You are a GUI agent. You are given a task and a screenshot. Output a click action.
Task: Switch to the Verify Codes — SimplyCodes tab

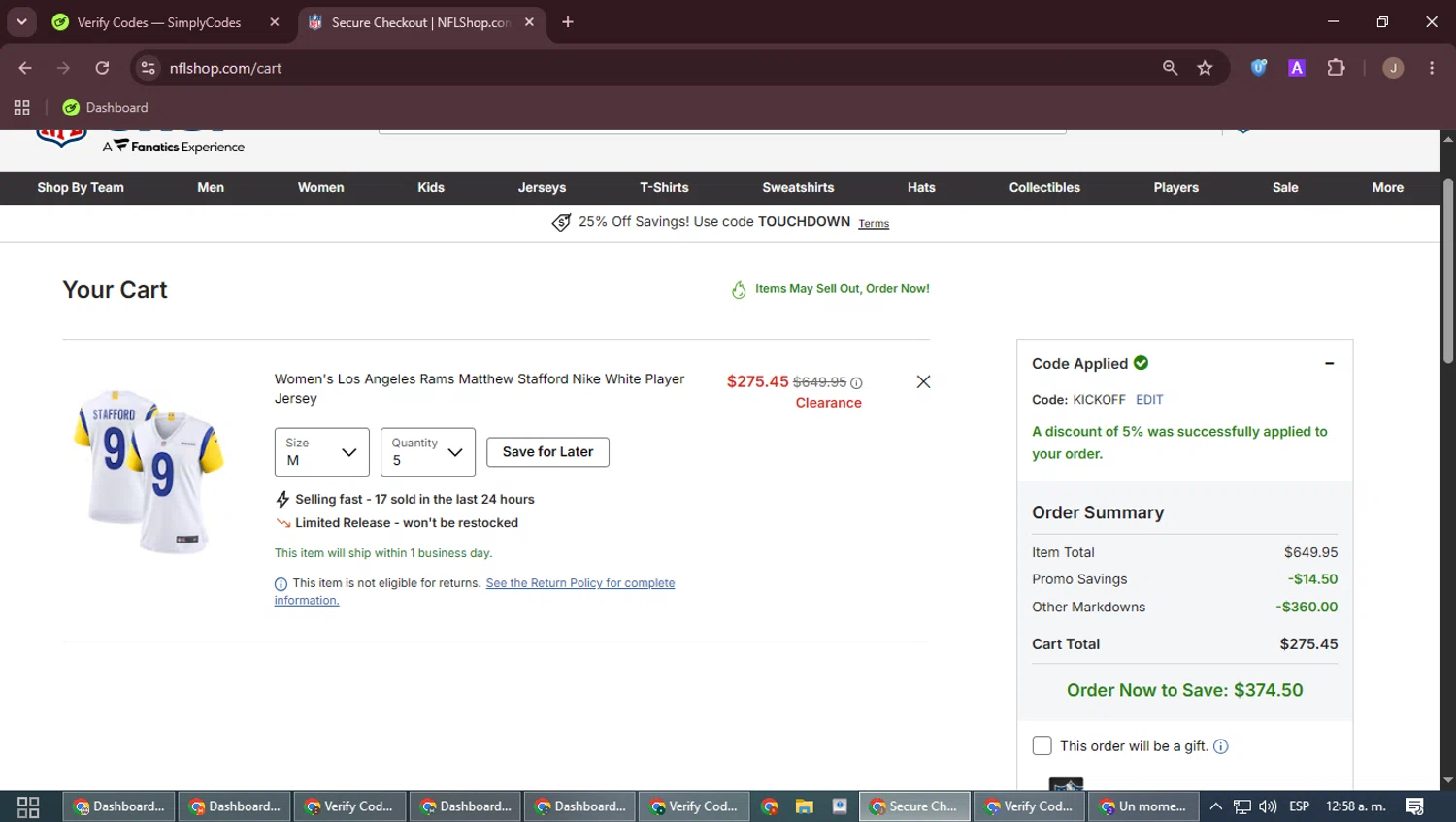(x=159, y=22)
